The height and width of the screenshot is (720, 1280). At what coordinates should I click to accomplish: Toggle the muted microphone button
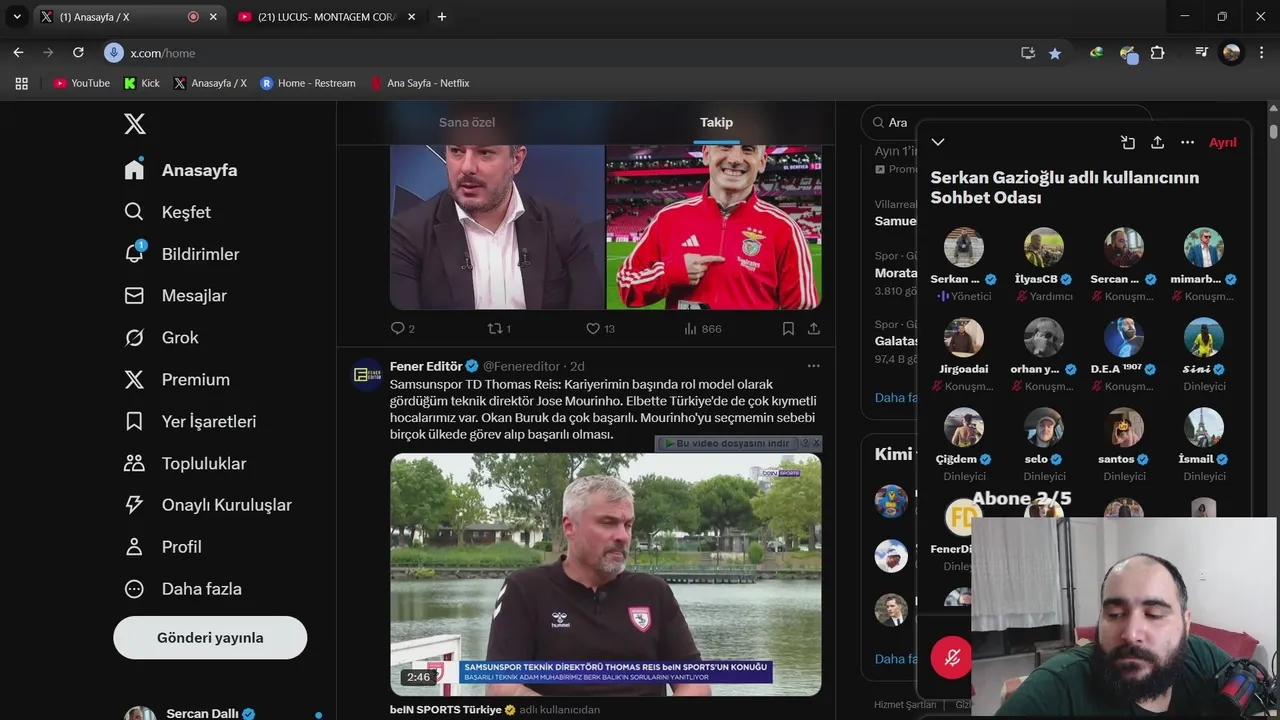(x=951, y=658)
